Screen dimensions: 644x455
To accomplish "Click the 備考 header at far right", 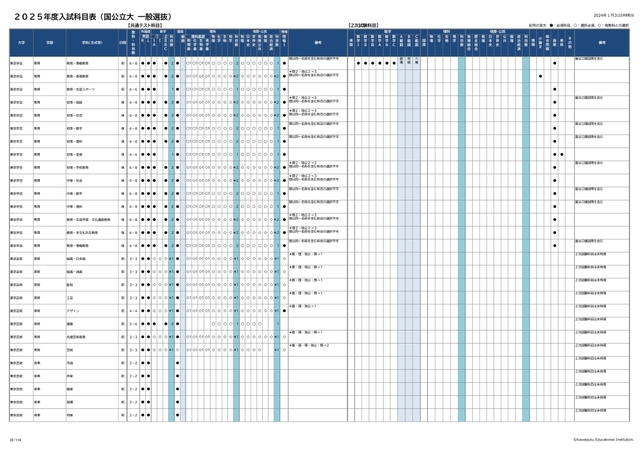I will (x=603, y=42).
